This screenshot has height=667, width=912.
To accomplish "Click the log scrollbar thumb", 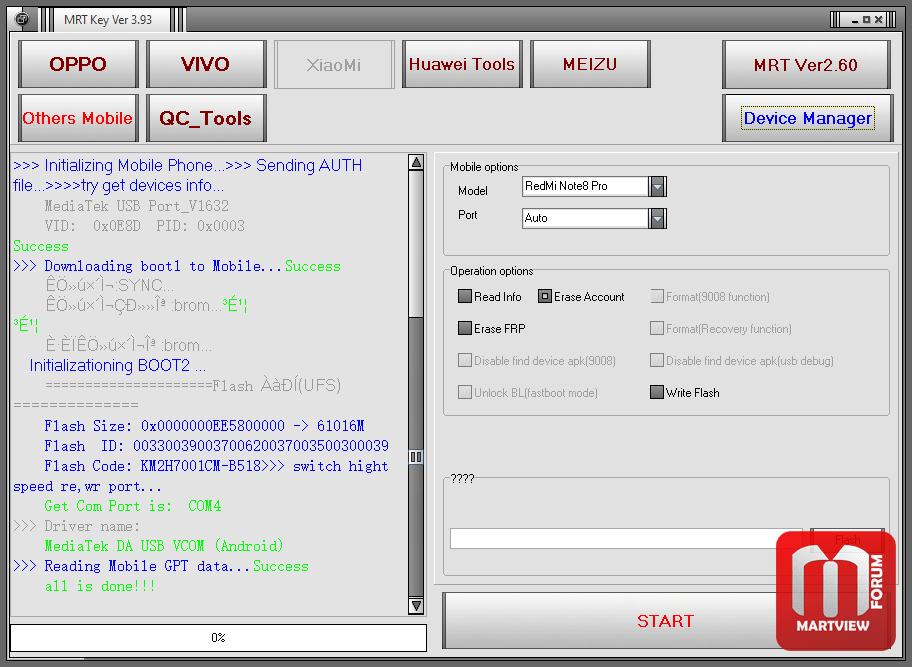I will point(416,456).
